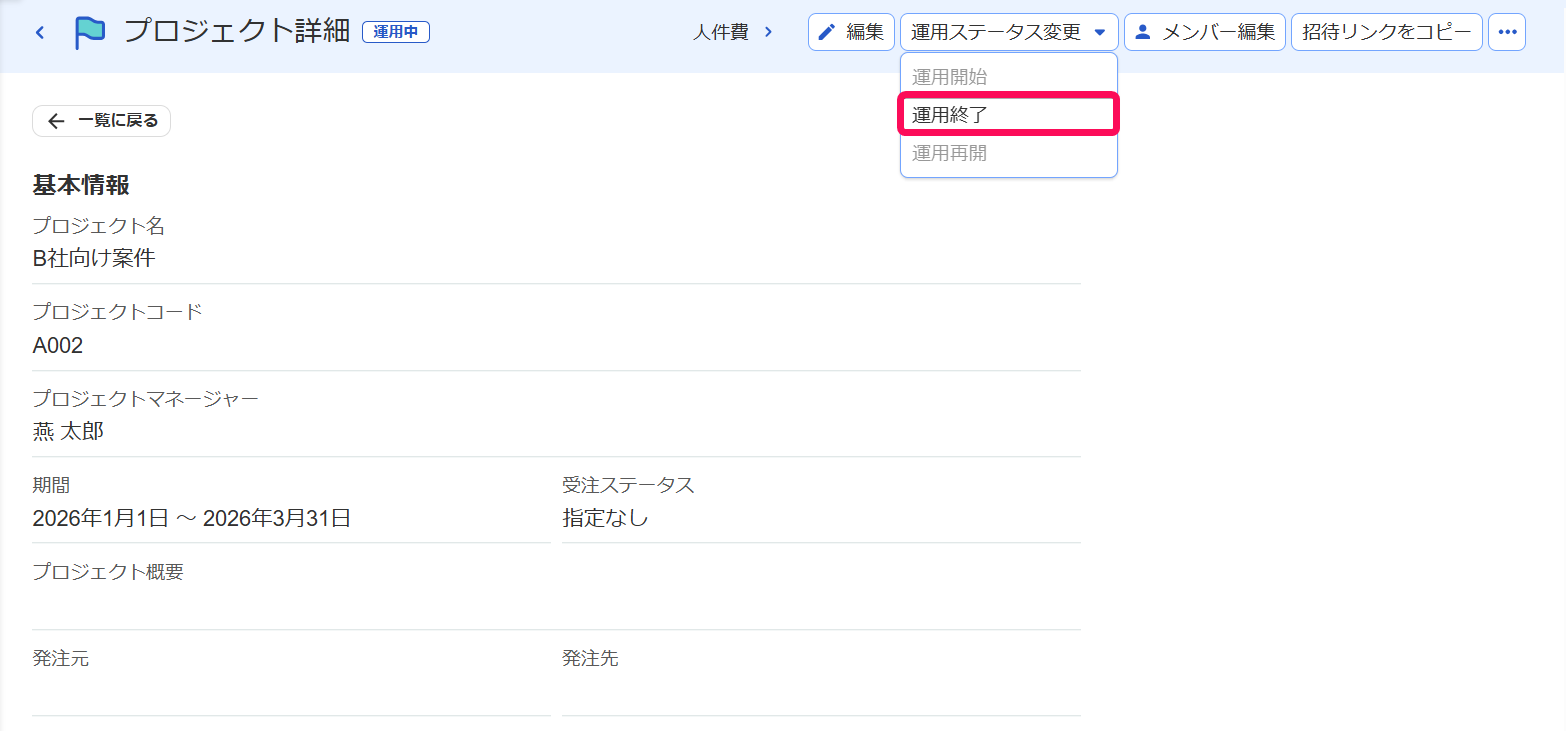
Task: Click the 運用中 status badge
Action: [396, 32]
